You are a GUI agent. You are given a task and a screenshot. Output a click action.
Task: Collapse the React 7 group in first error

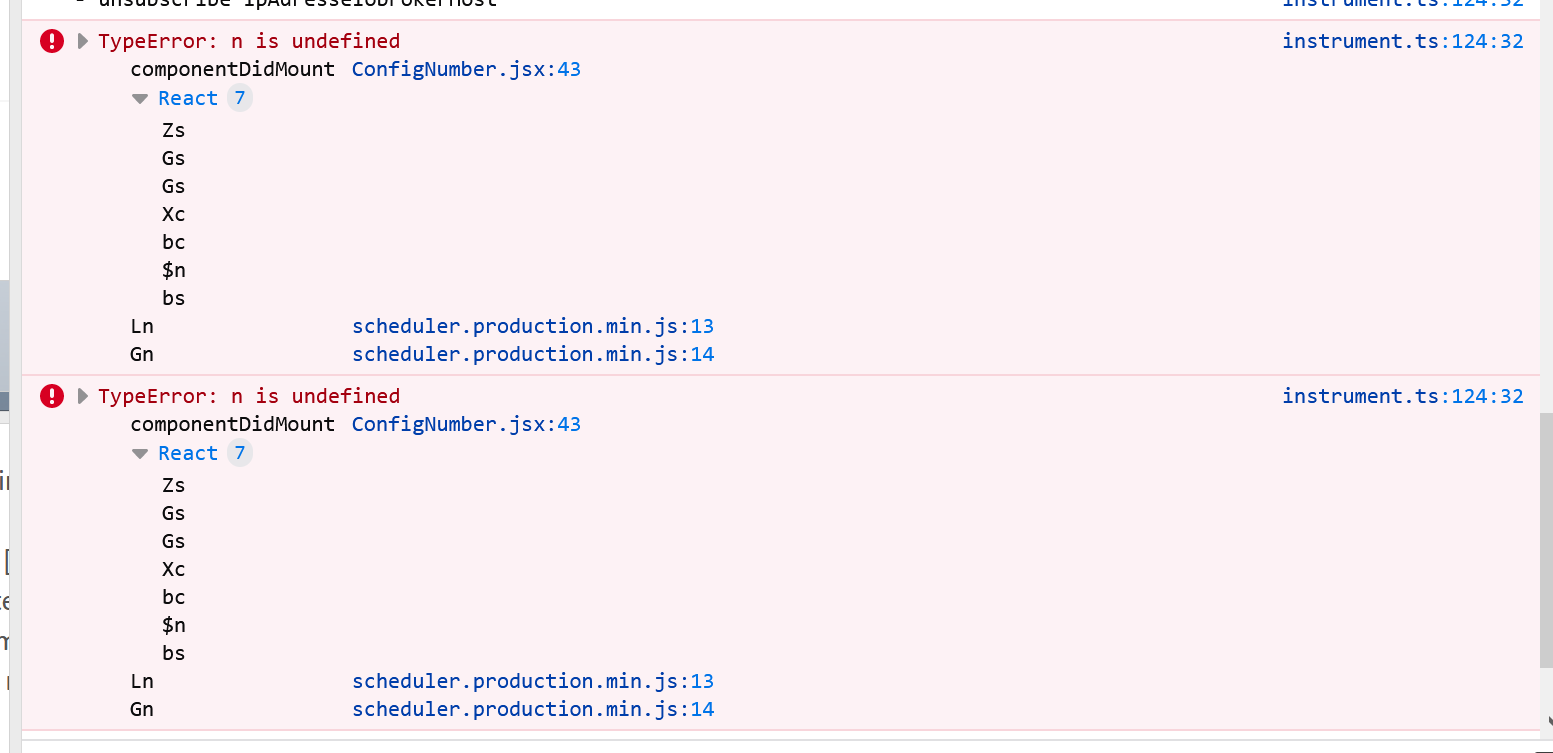[140, 98]
